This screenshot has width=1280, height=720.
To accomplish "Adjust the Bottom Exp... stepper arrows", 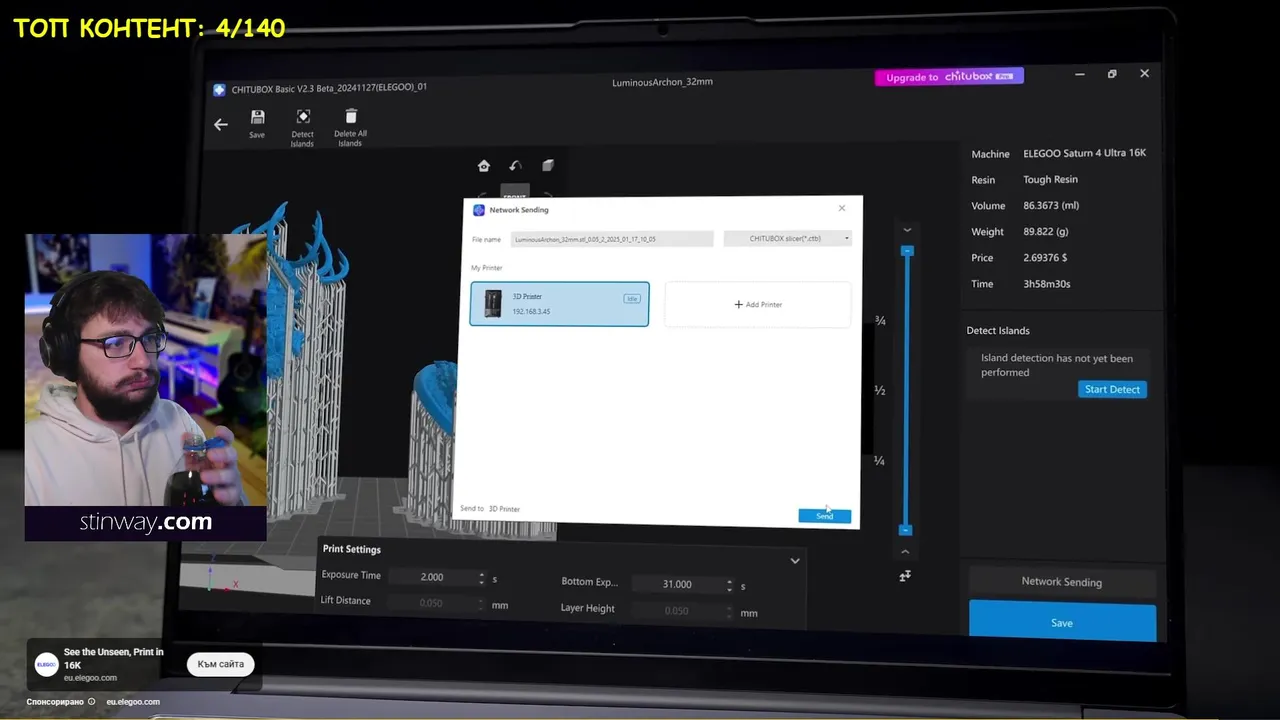I will pos(730,585).
